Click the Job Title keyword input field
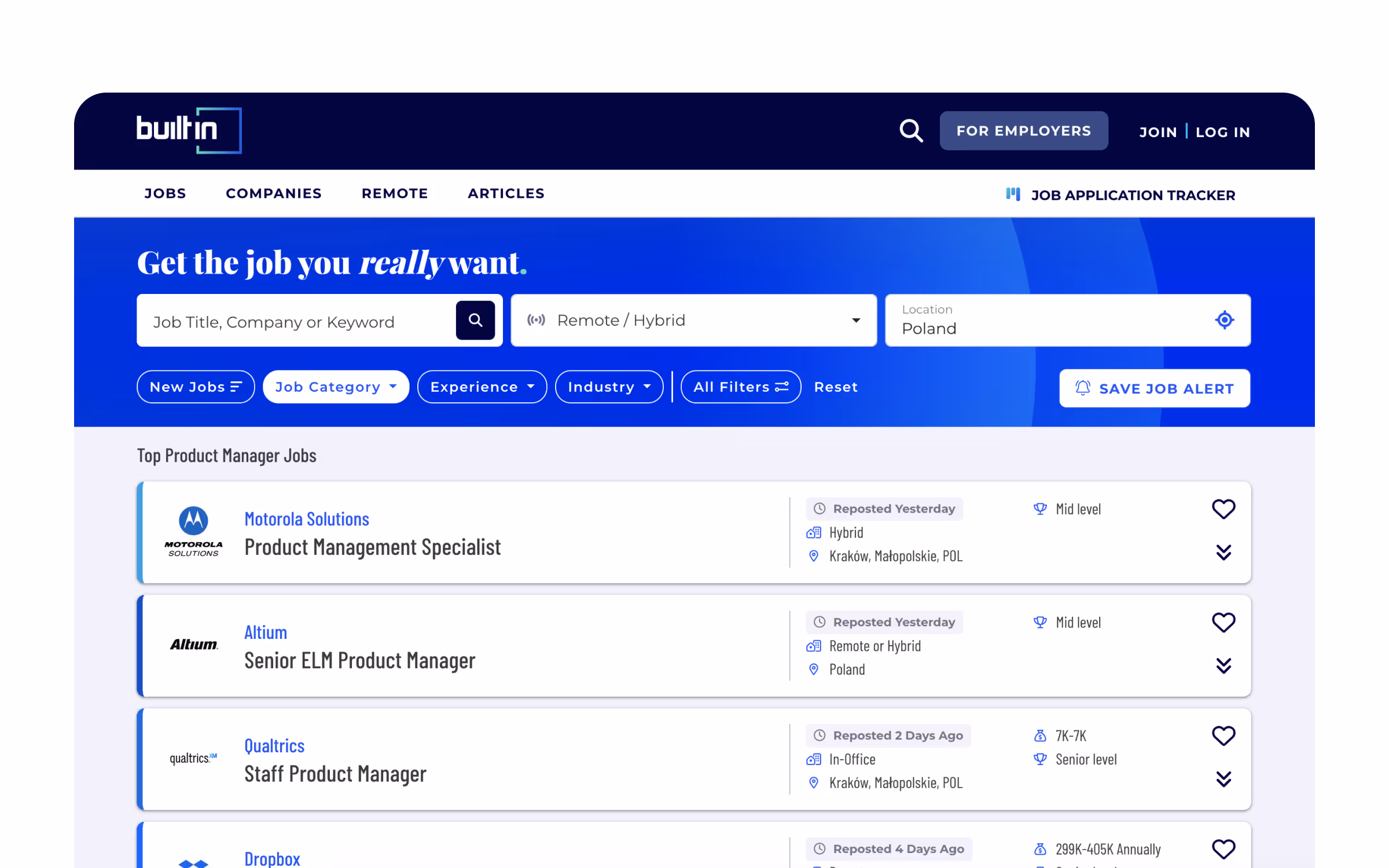The width and height of the screenshot is (1389, 868). click(x=295, y=321)
